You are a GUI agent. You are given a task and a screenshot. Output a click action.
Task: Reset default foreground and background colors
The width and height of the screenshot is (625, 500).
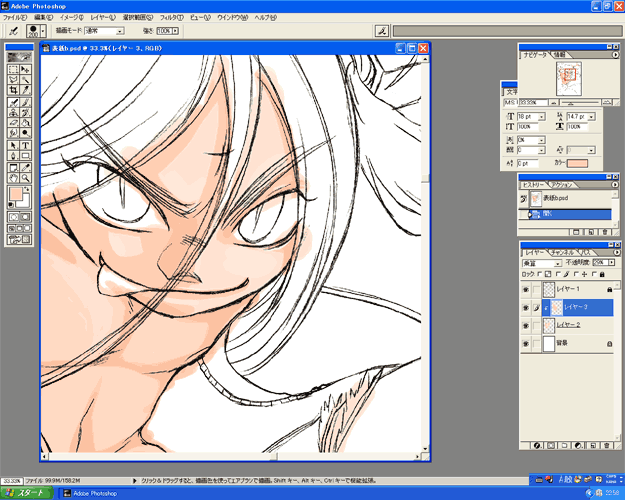11,205
